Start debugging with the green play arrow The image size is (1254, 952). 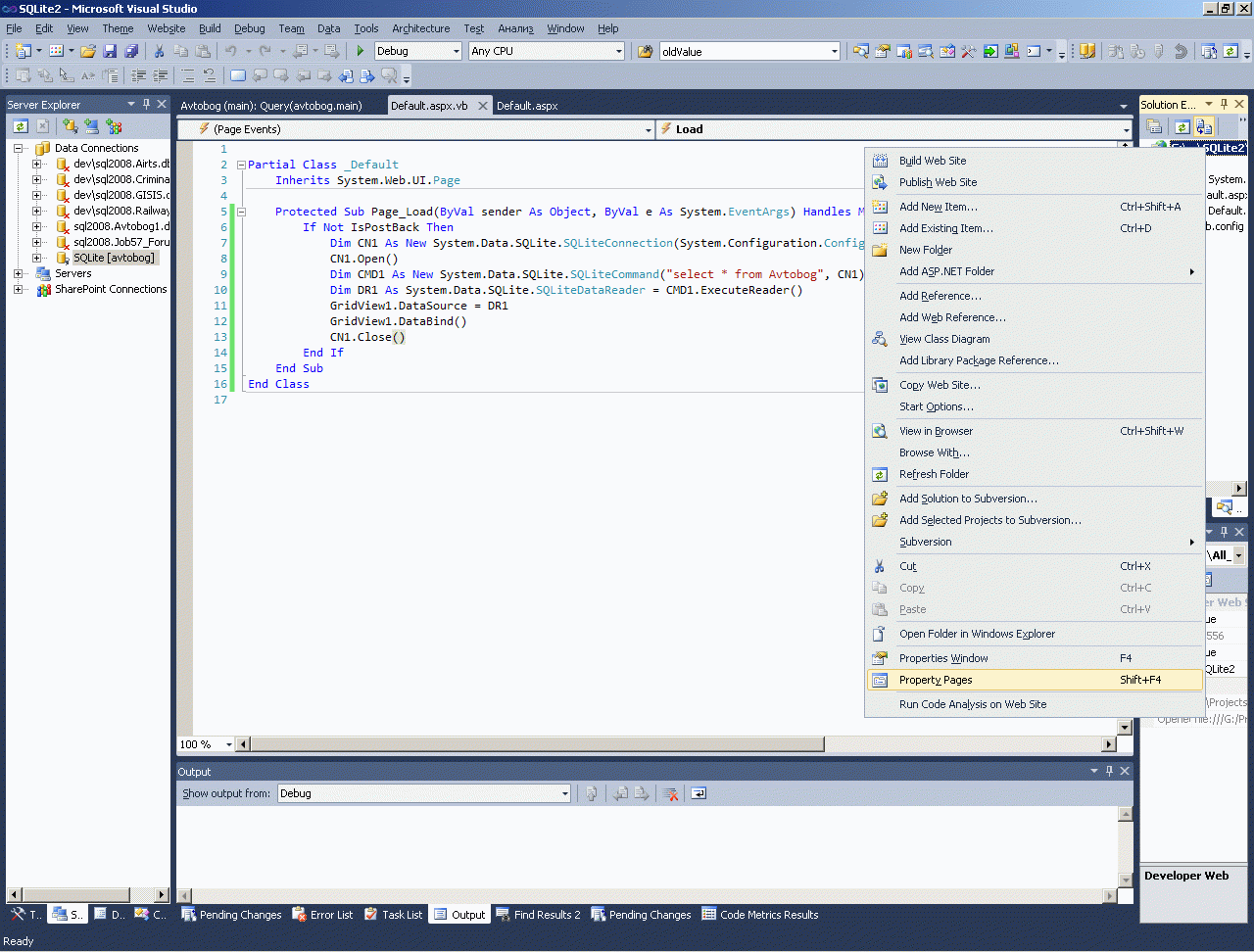click(361, 51)
